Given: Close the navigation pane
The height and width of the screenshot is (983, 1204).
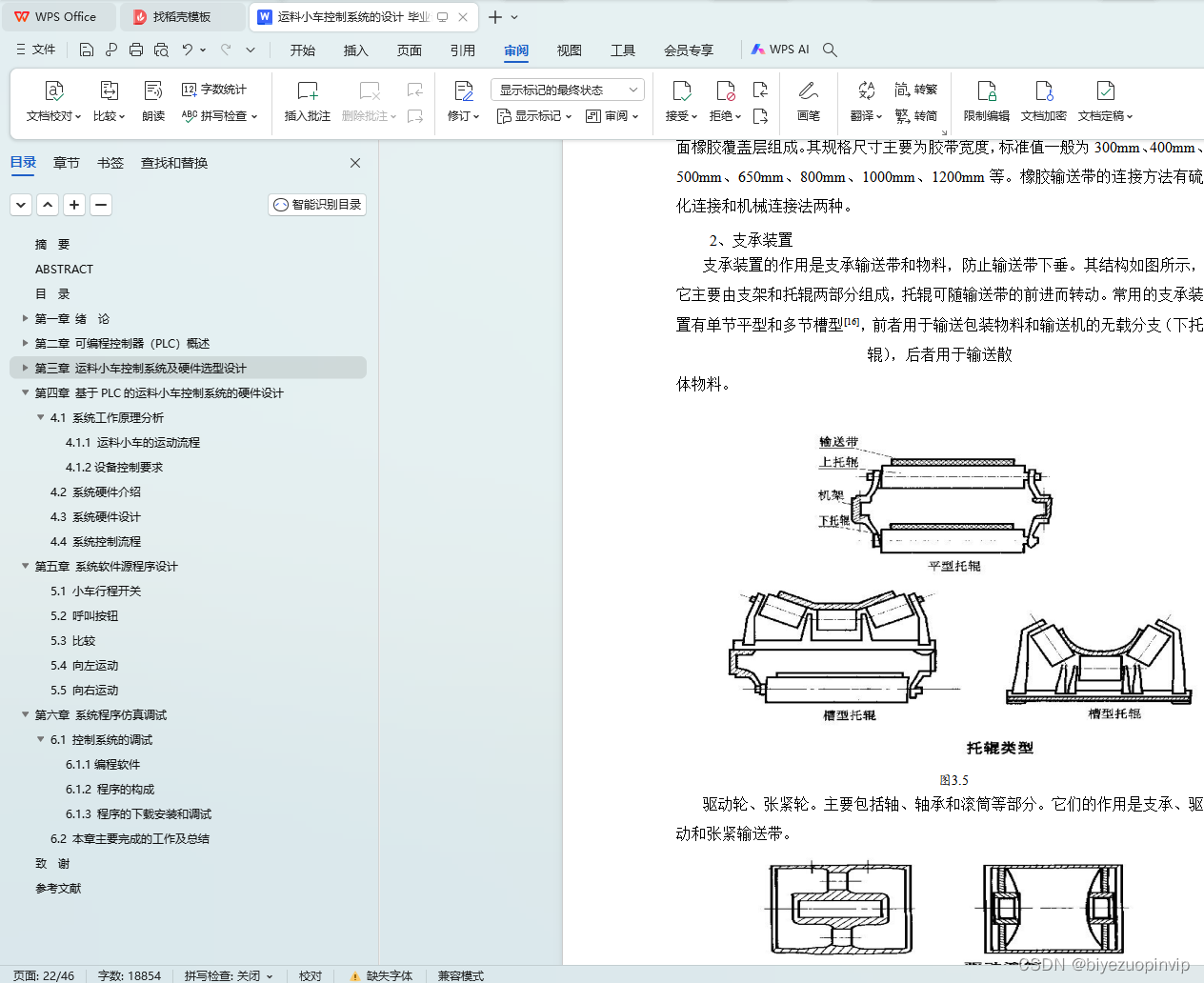Looking at the screenshot, I should click(355, 163).
